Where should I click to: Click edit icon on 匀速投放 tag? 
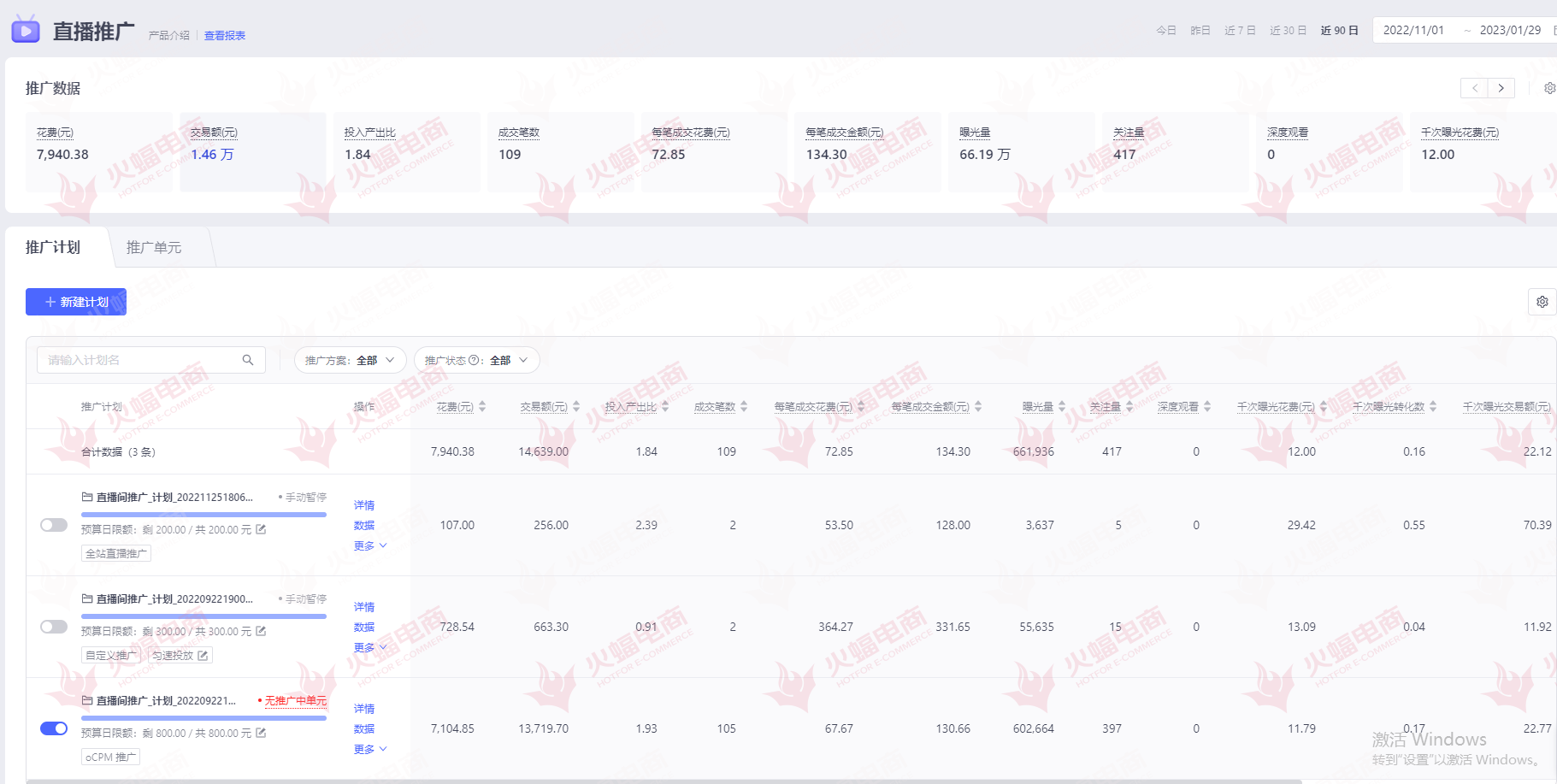tap(203, 656)
